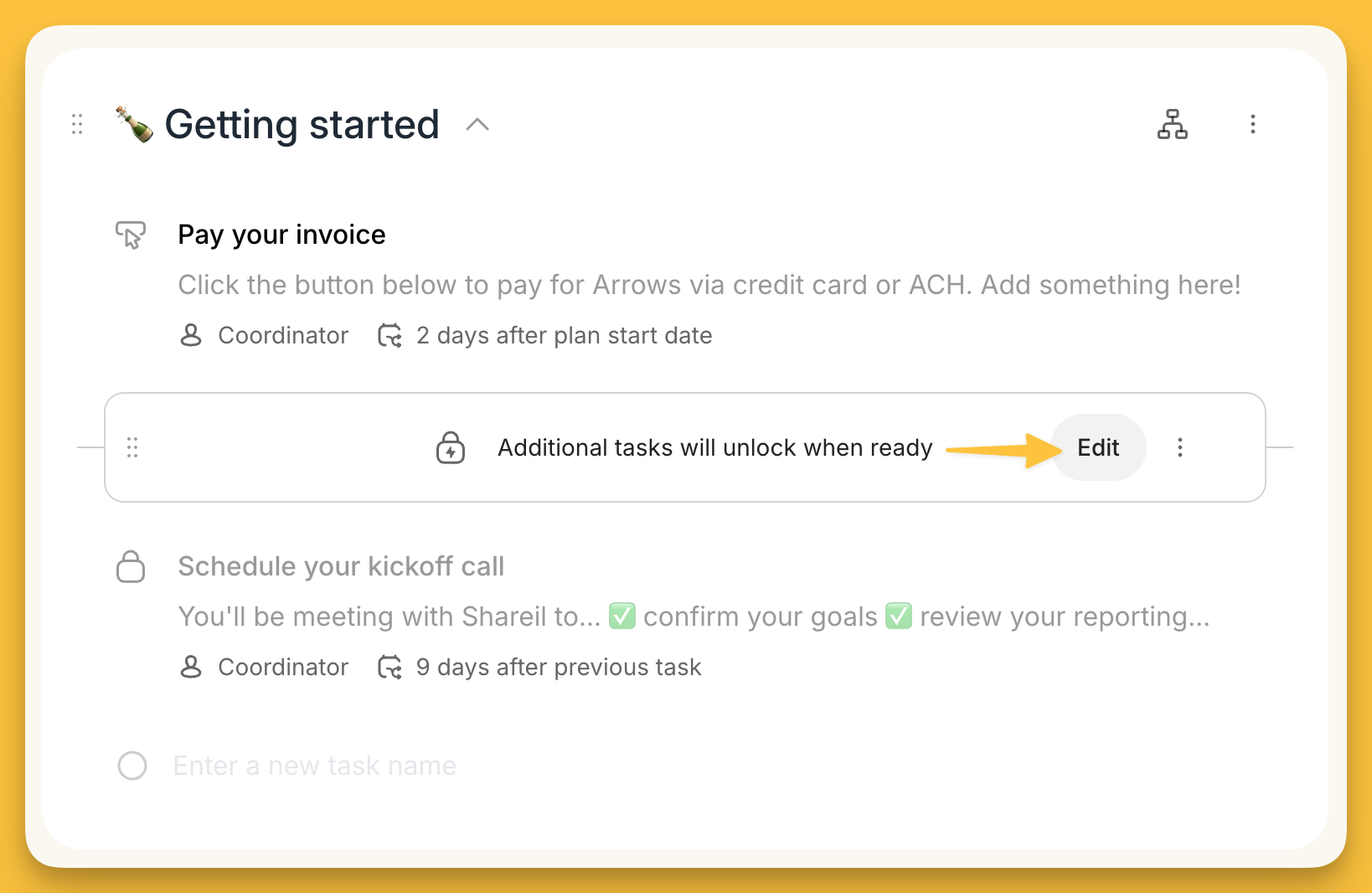The width and height of the screenshot is (1372, 893).
Task: Grab the unlock divider drag handle
Action: (x=132, y=447)
